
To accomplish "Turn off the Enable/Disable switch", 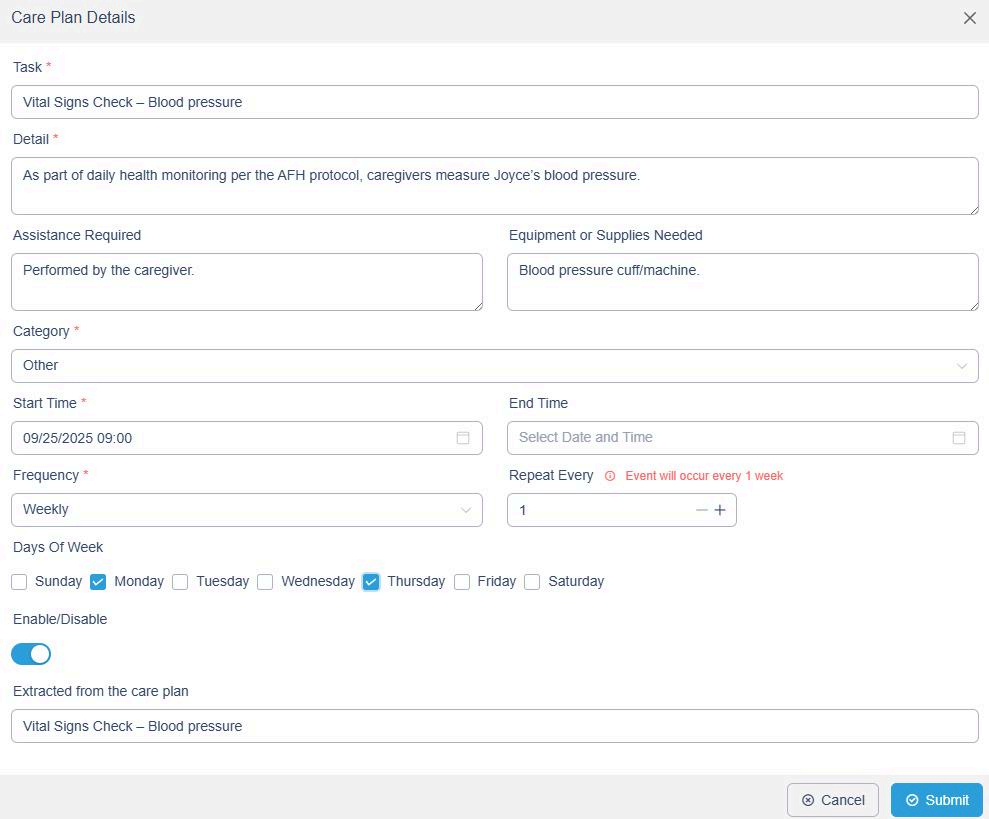I will click(x=31, y=654).
